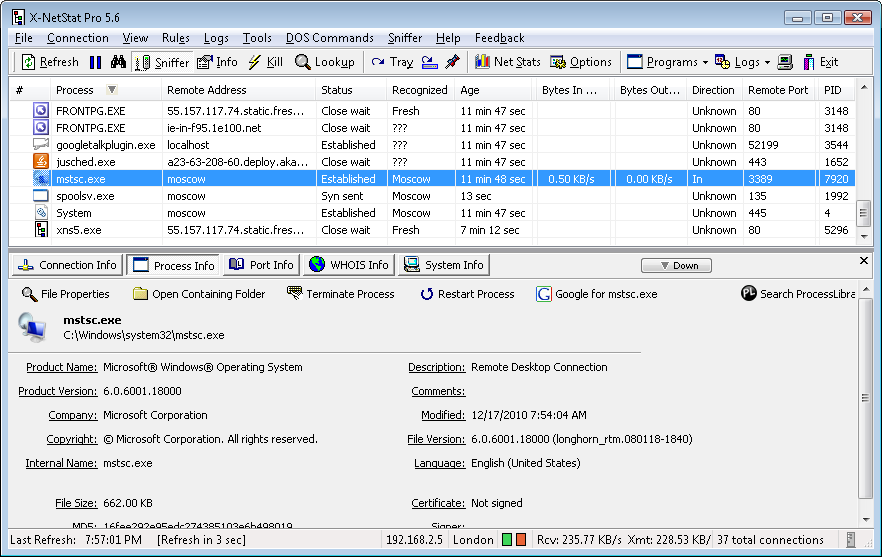The width and height of the screenshot is (882, 557).
Task: Sort by the PID column header
Action: click(x=835, y=90)
